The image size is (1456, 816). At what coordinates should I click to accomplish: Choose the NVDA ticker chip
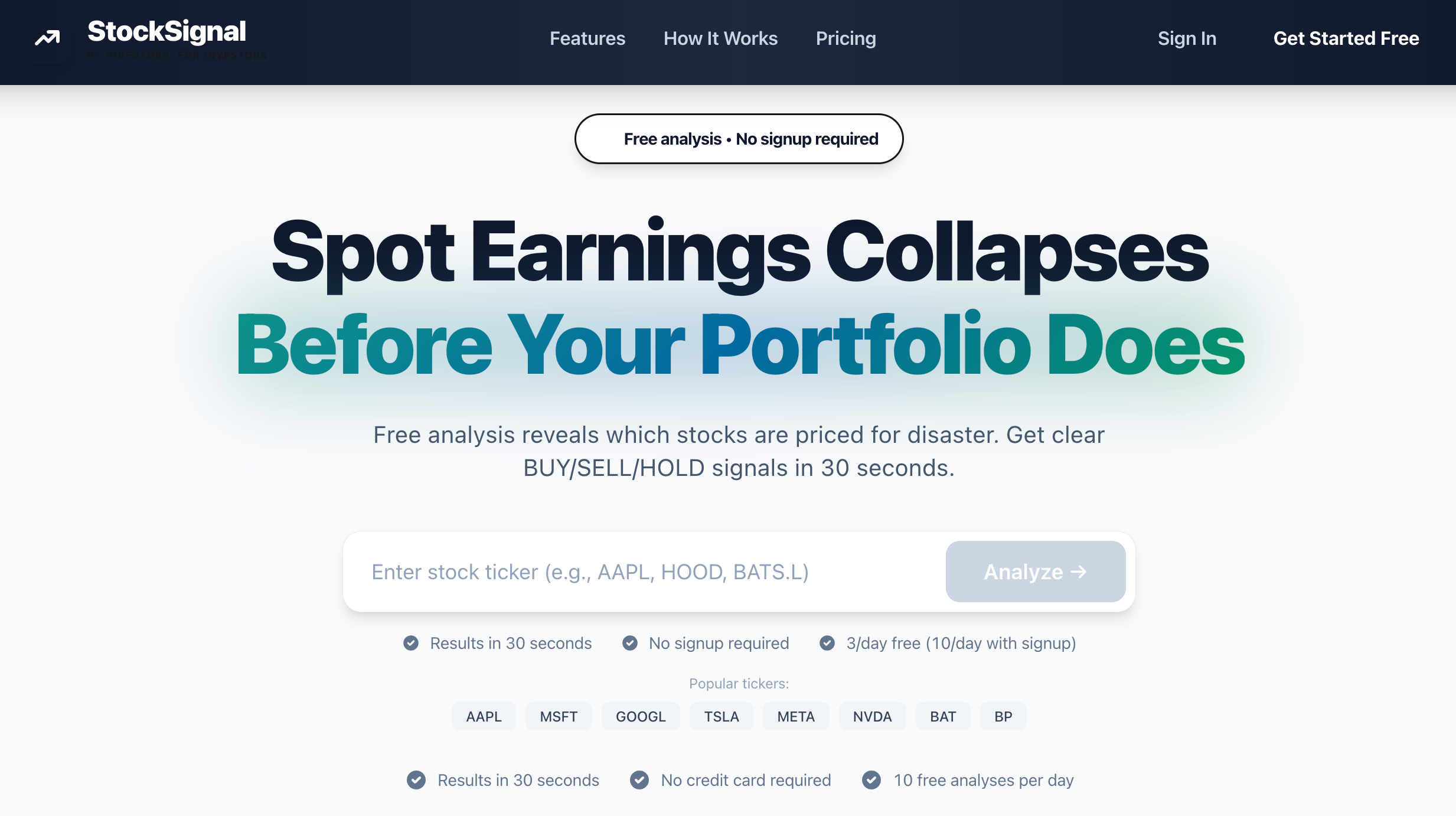click(x=872, y=716)
